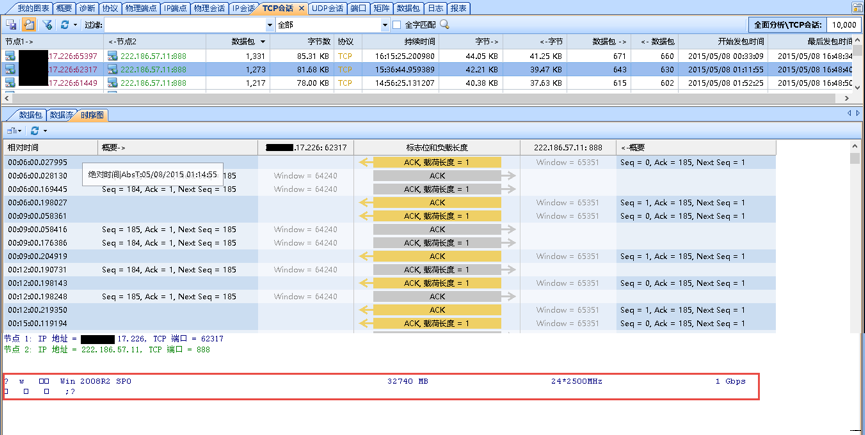Click the highlighted second icon in top toolbar

pyautogui.click(x=28, y=24)
